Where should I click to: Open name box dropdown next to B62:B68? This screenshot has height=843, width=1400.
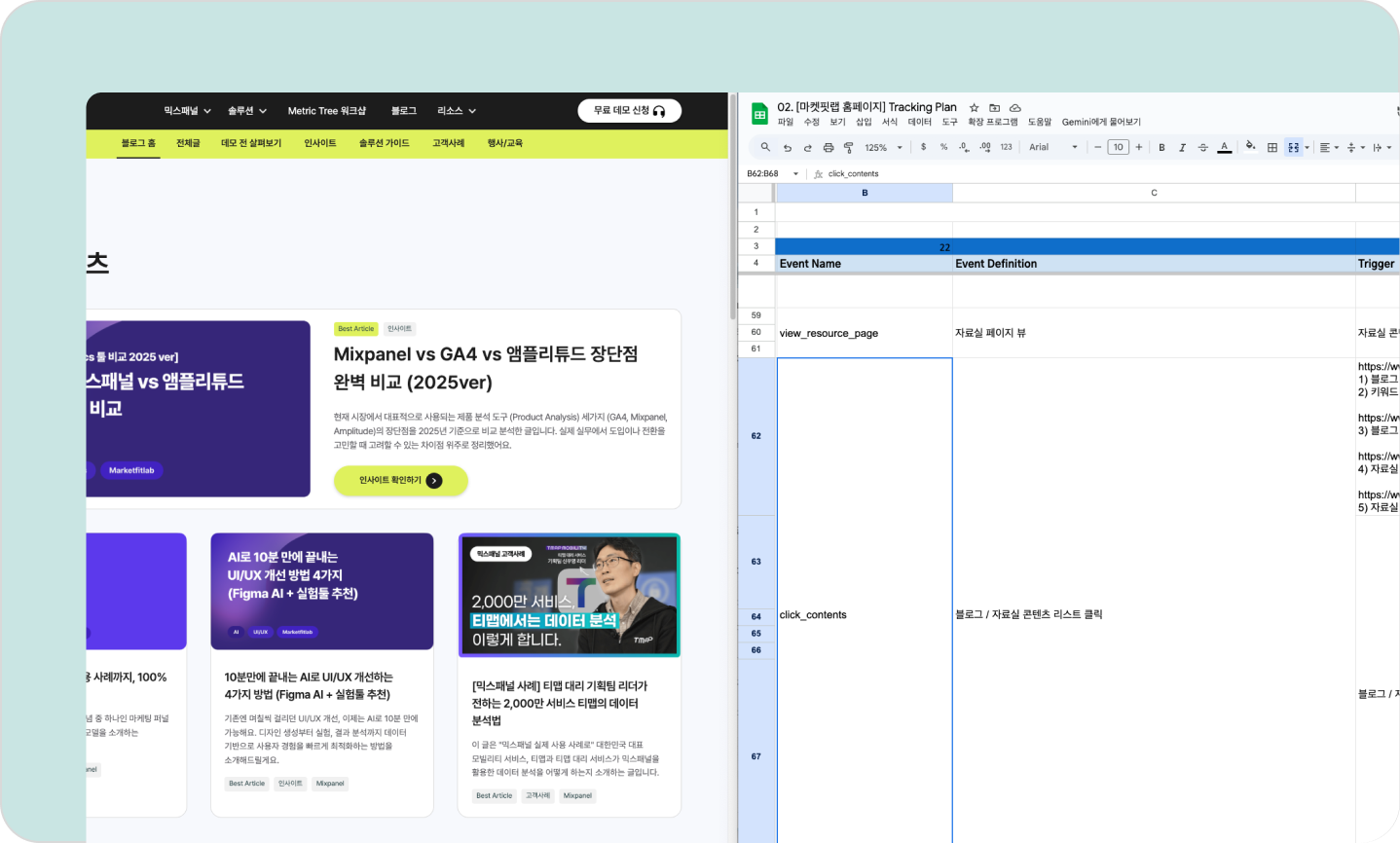point(795,174)
